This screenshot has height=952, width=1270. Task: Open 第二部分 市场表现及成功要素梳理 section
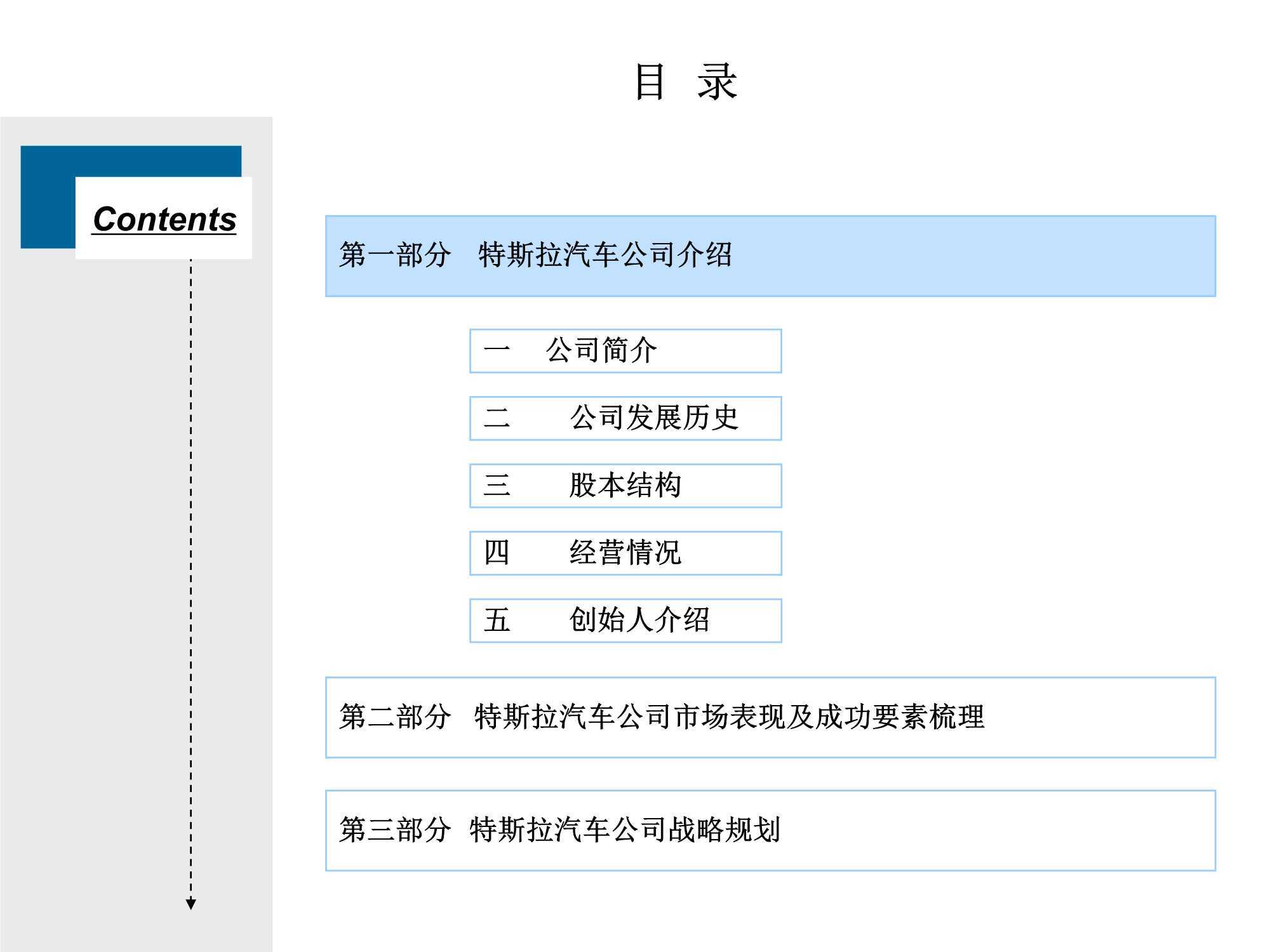pos(770,717)
